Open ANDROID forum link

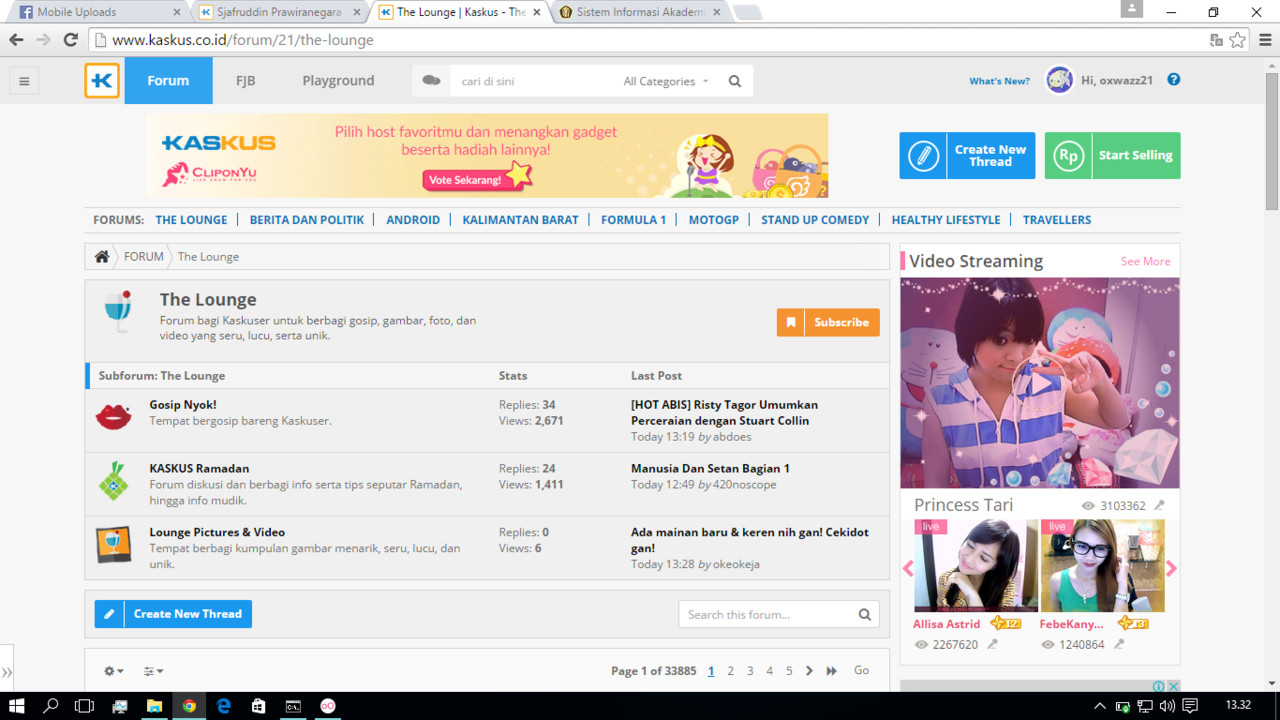click(413, 220)
